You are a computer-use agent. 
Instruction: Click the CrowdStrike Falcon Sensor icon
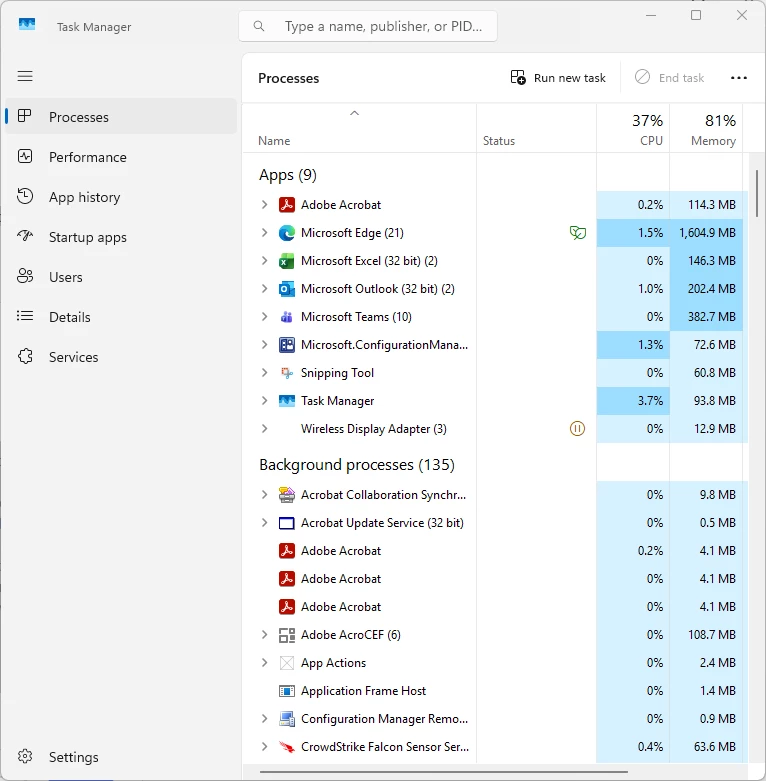tap(286, 747)
